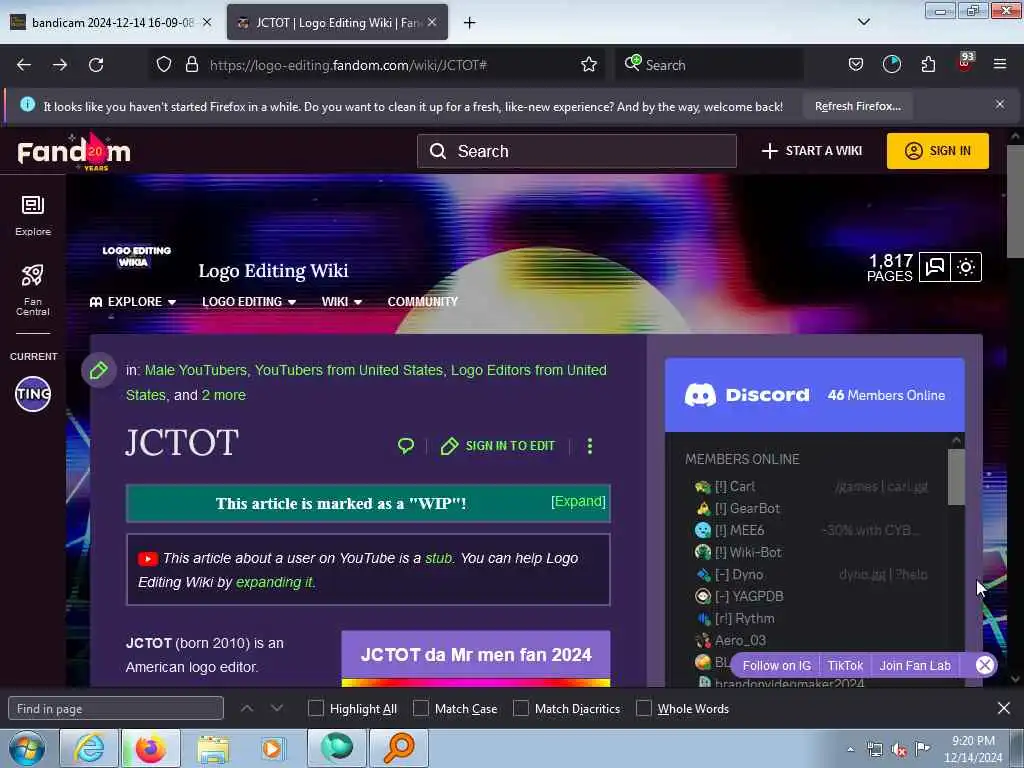Screen dimensions: 1024x768
Task: Open the stub link in the notice
Action: pyautogui.click(x=438, y=558)
